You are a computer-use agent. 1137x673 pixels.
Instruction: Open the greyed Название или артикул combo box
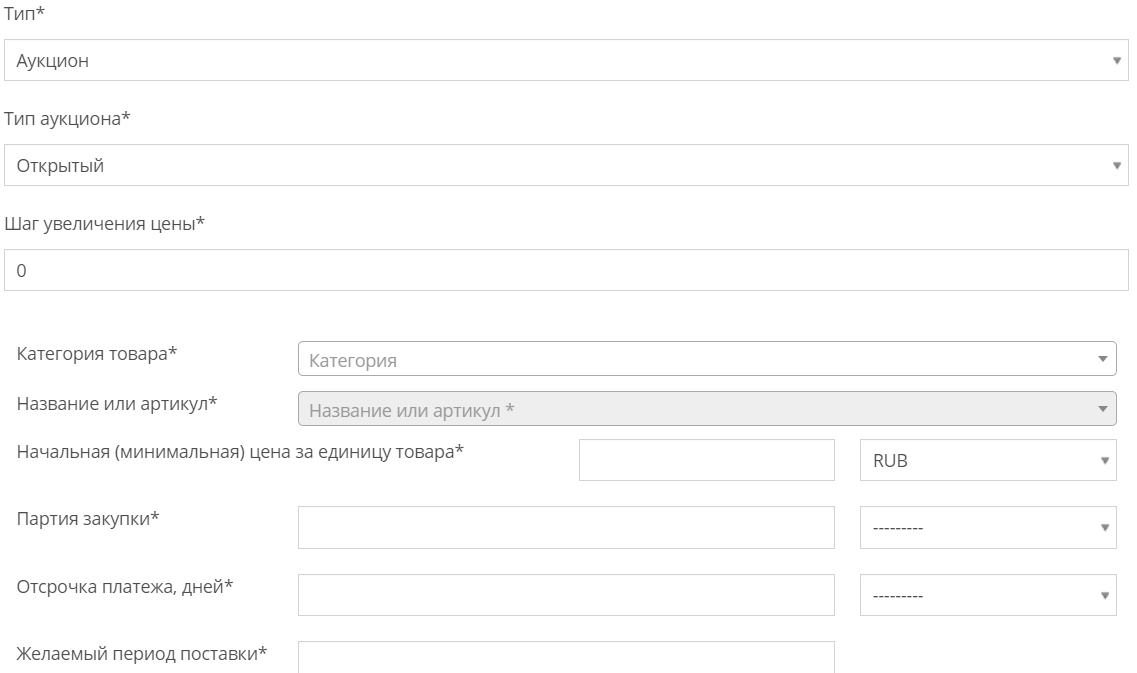pos(706,409)
